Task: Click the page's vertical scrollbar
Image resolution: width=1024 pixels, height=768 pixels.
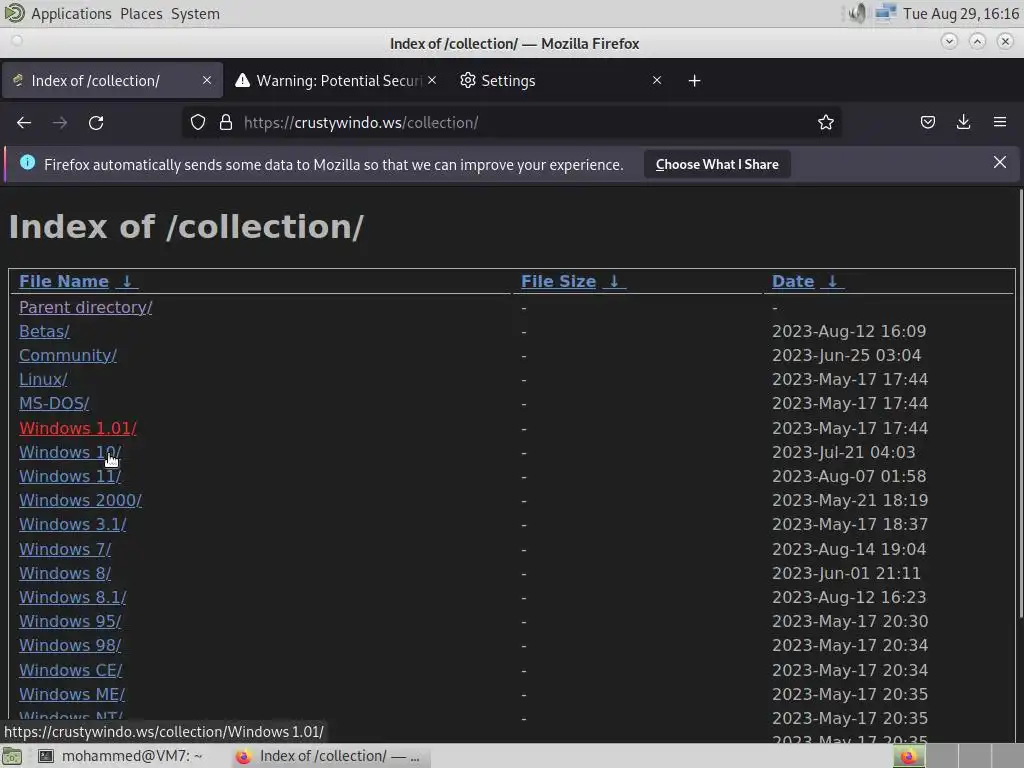Action: [1020, 404]
